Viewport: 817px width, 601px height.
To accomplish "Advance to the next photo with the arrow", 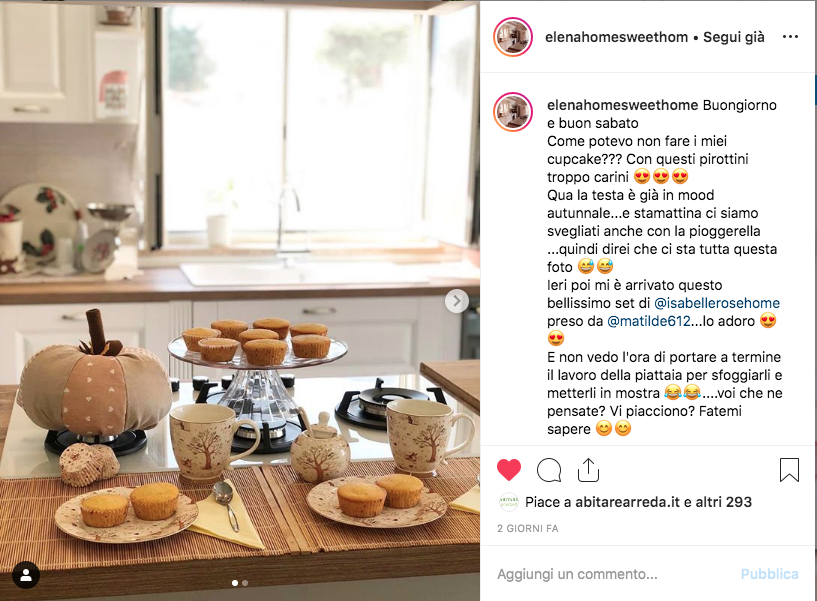I will (457, 301).
